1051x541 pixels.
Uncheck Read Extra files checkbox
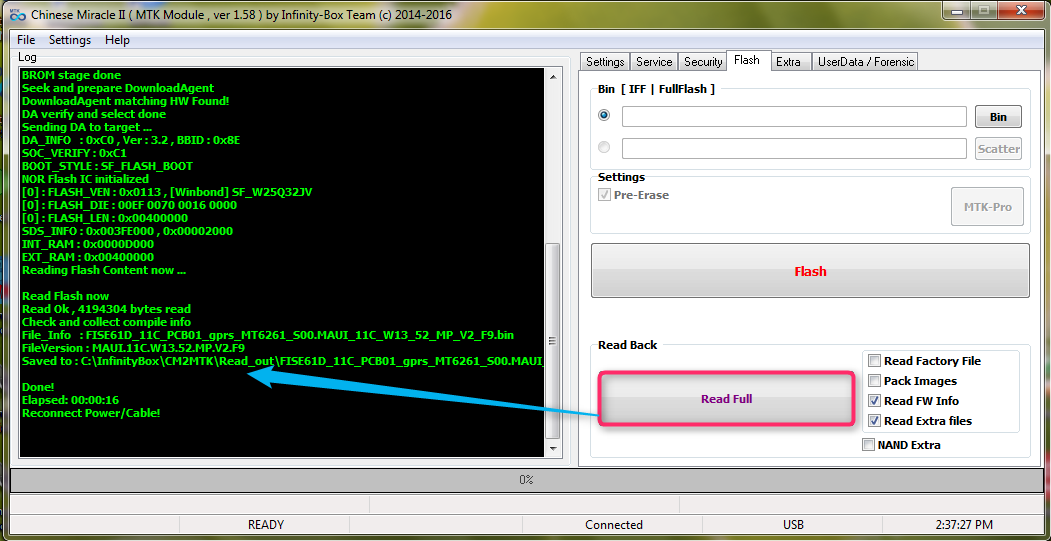[x=874, y=421]
